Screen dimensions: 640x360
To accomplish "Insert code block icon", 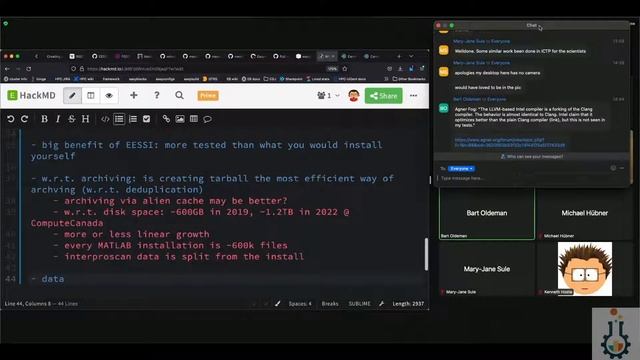I will [x=105, y=119].
